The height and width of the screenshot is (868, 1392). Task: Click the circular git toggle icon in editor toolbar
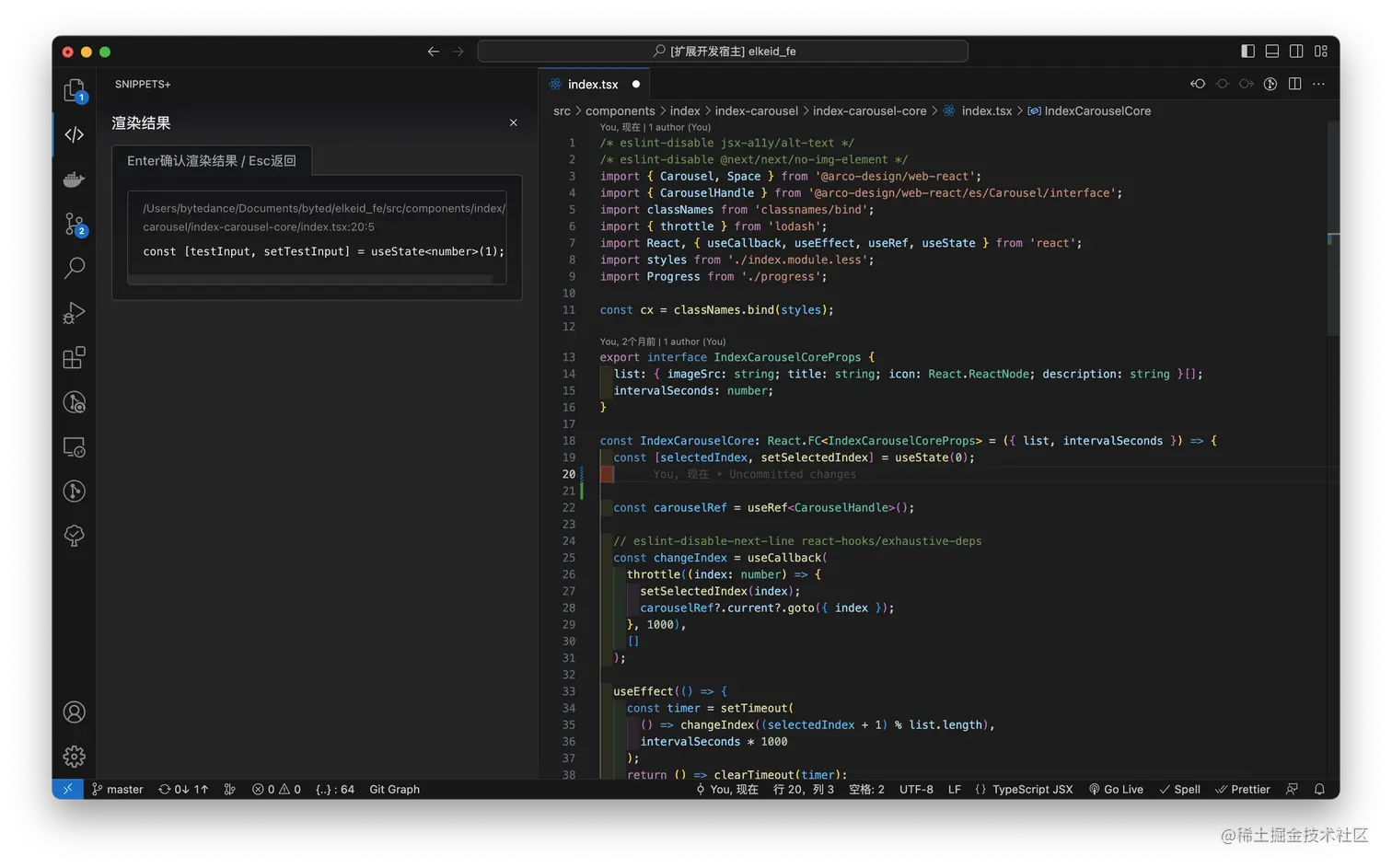click(x=1270, y=84)
